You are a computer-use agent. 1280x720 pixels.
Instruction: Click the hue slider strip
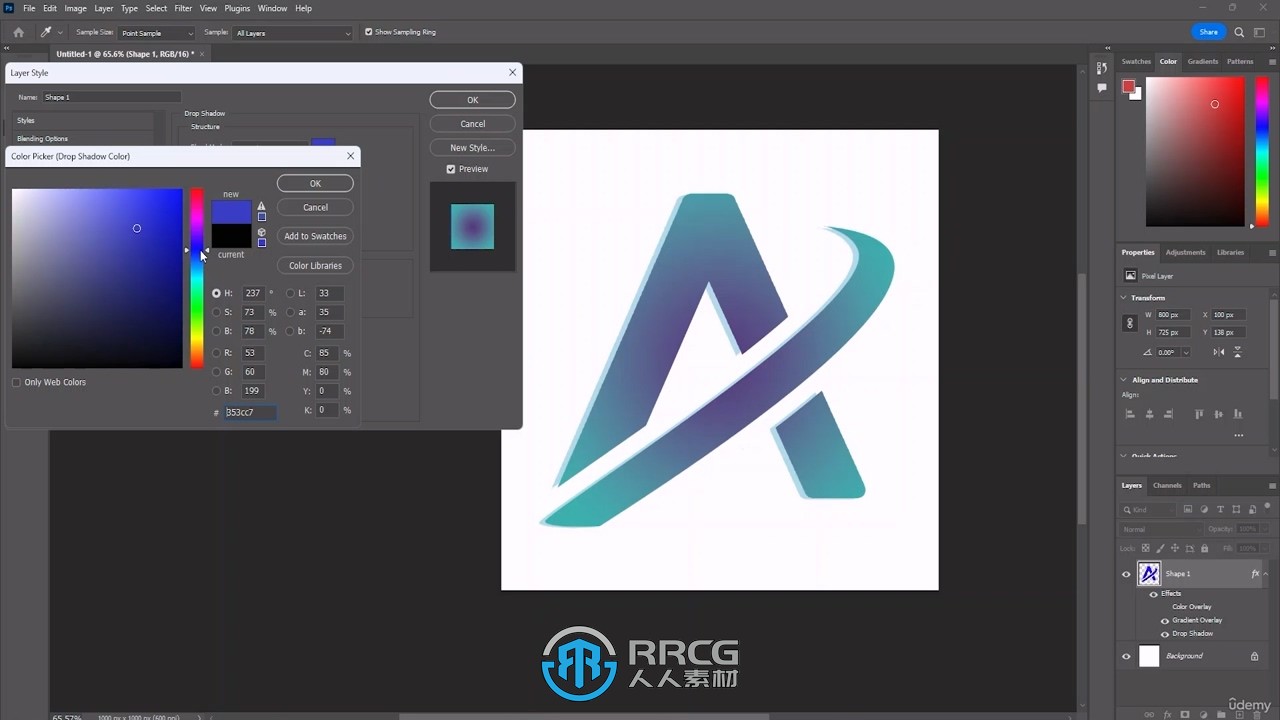pos(197,278)
